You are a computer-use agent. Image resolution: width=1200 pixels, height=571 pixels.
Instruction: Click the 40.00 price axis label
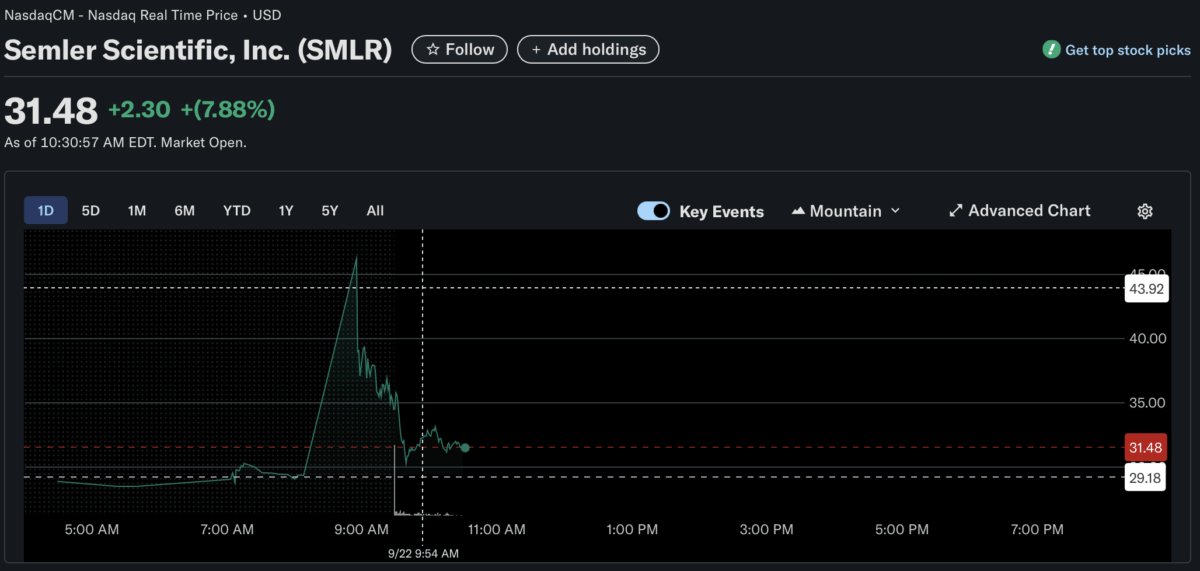coord(1146,338)
